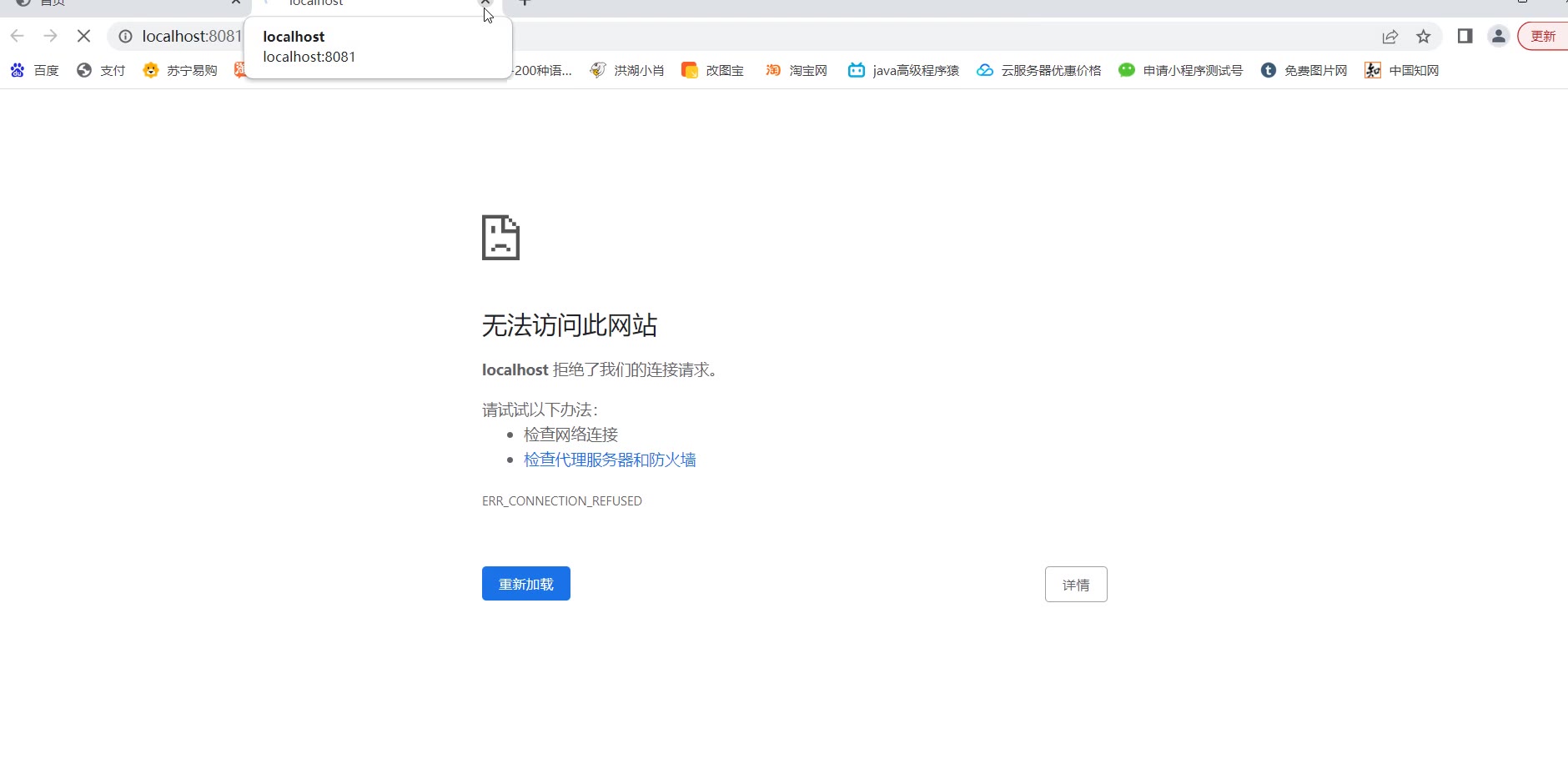
Task: Open the 改图宝 bookmark
Action: 712,70
